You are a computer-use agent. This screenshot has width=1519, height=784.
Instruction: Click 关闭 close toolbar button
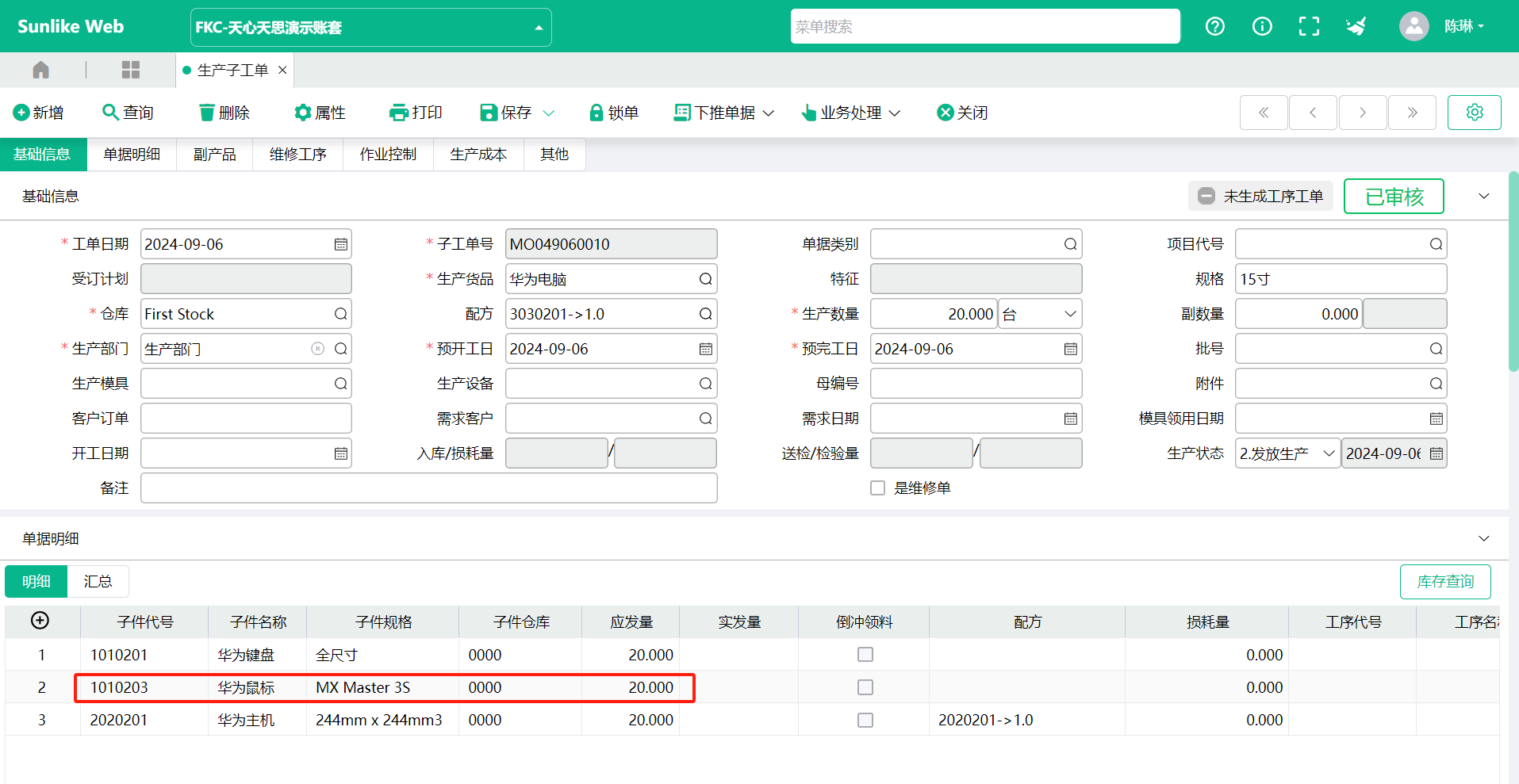962,113
